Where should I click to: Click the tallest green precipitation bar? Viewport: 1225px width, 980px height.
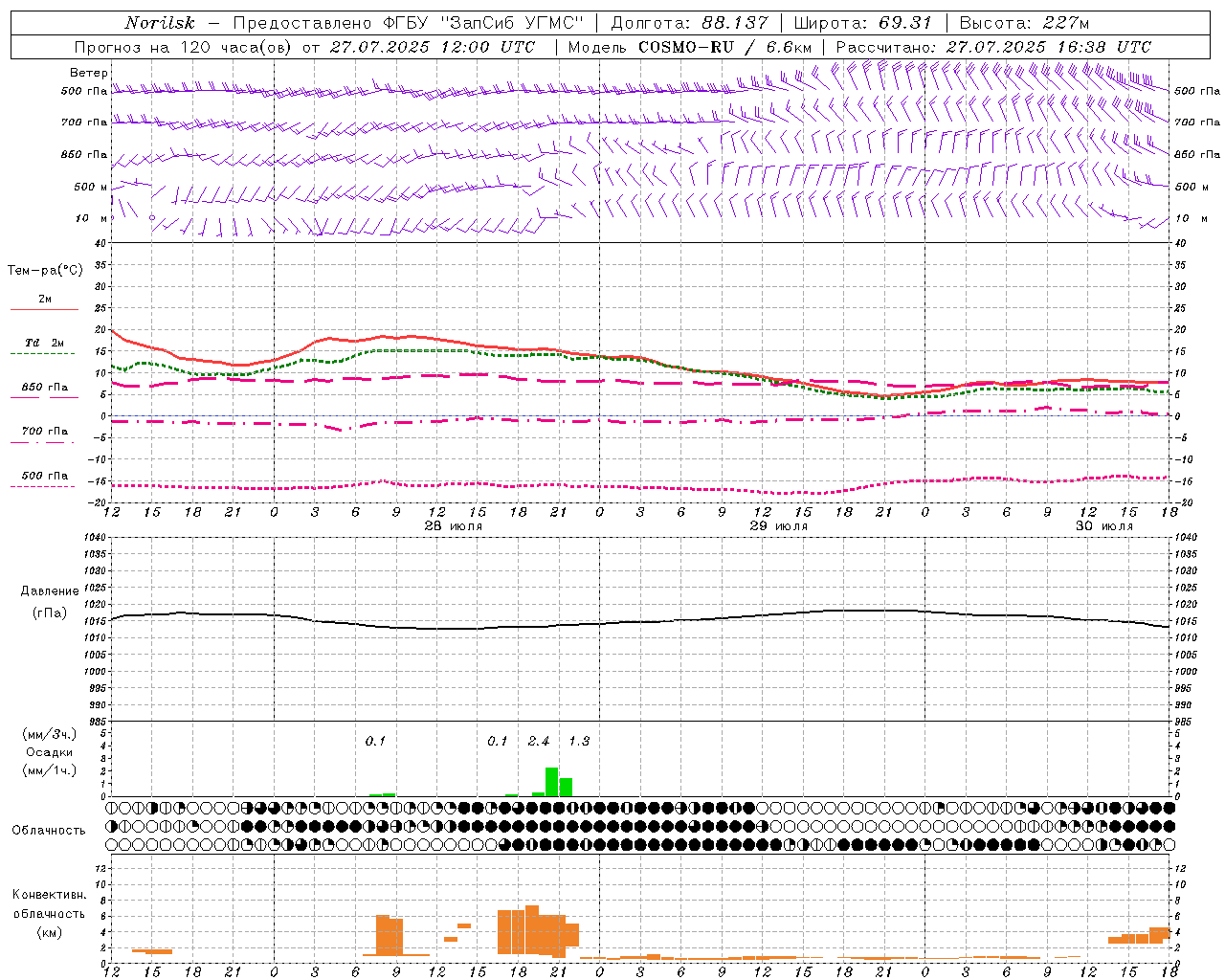[552, 782]
